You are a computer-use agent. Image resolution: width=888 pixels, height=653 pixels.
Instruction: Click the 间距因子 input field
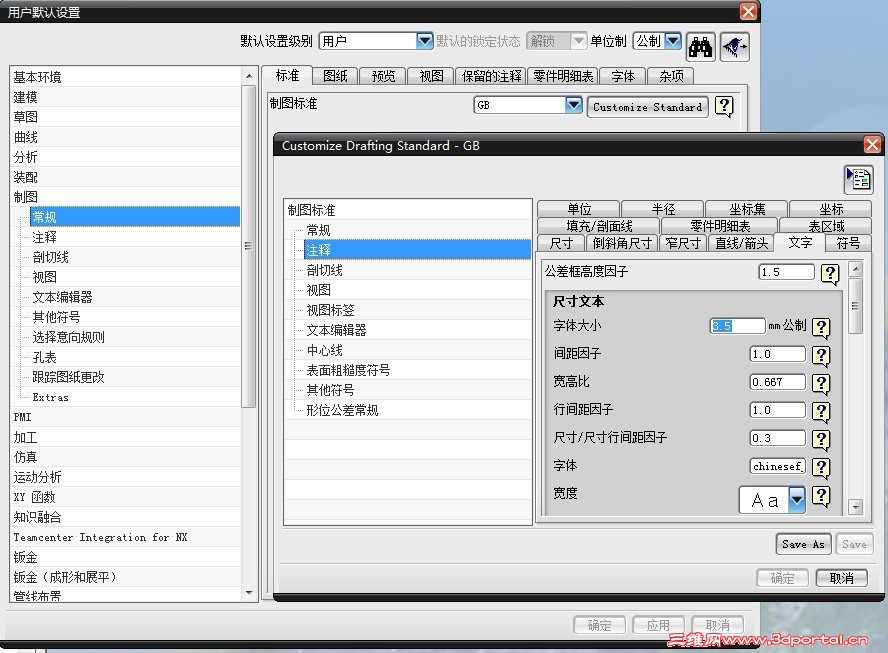pos(778,354)
